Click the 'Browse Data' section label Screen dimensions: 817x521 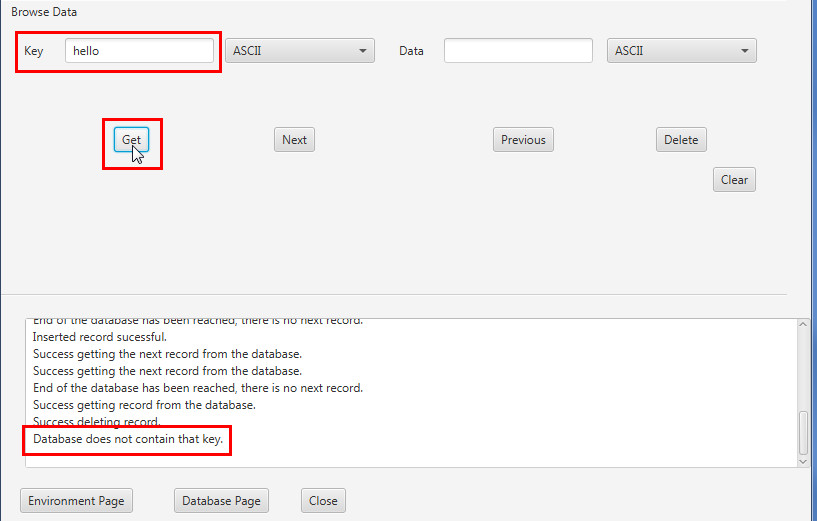(44, 12)
